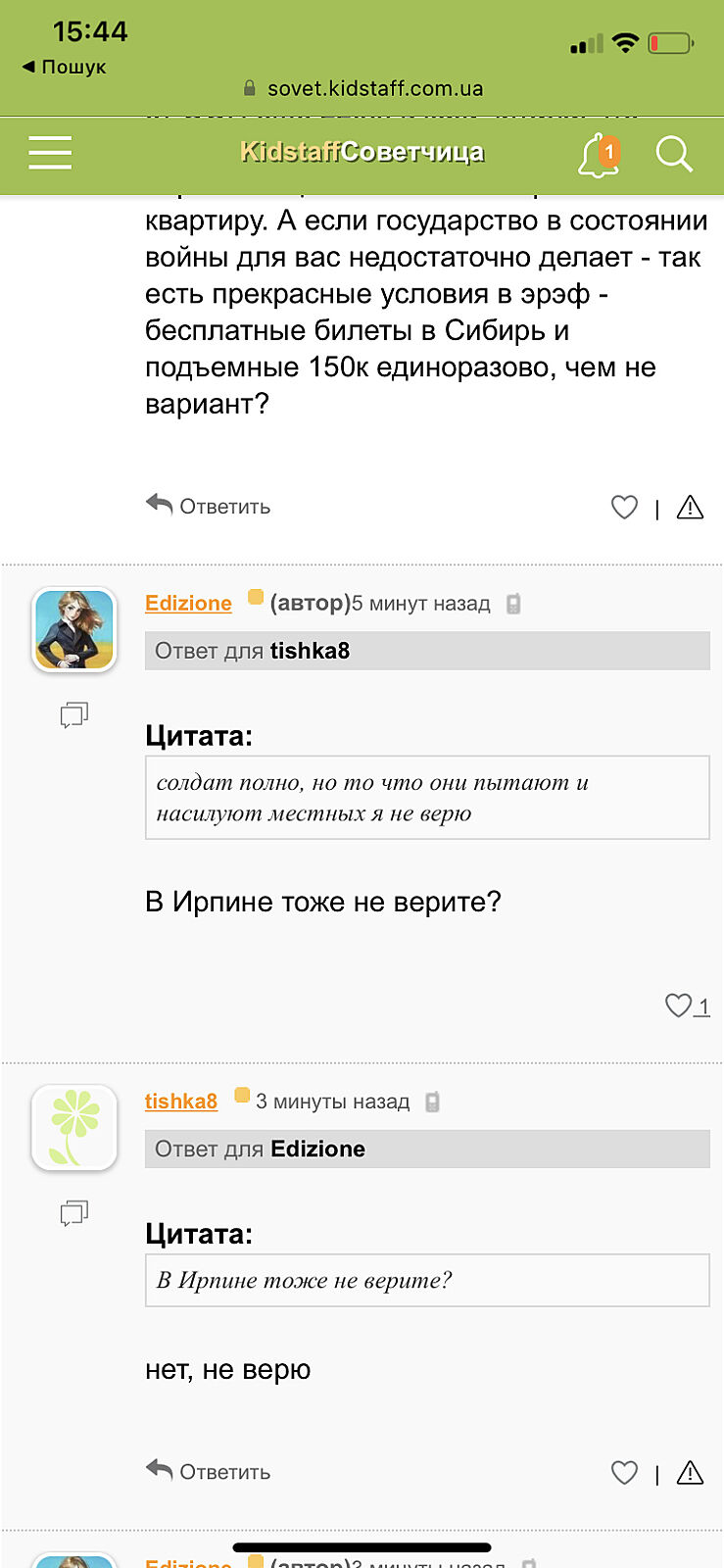
Task: Click the top 'Ответить' reply button
Action: tap(209, 506)
